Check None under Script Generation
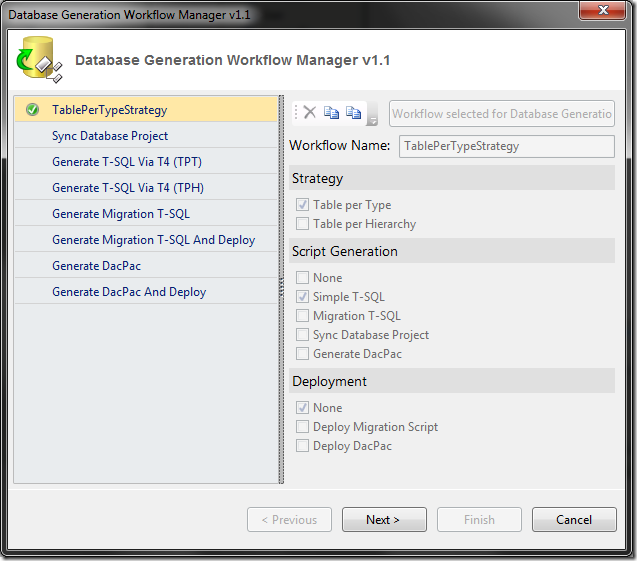The image size is (637, 561). point(302,277)
